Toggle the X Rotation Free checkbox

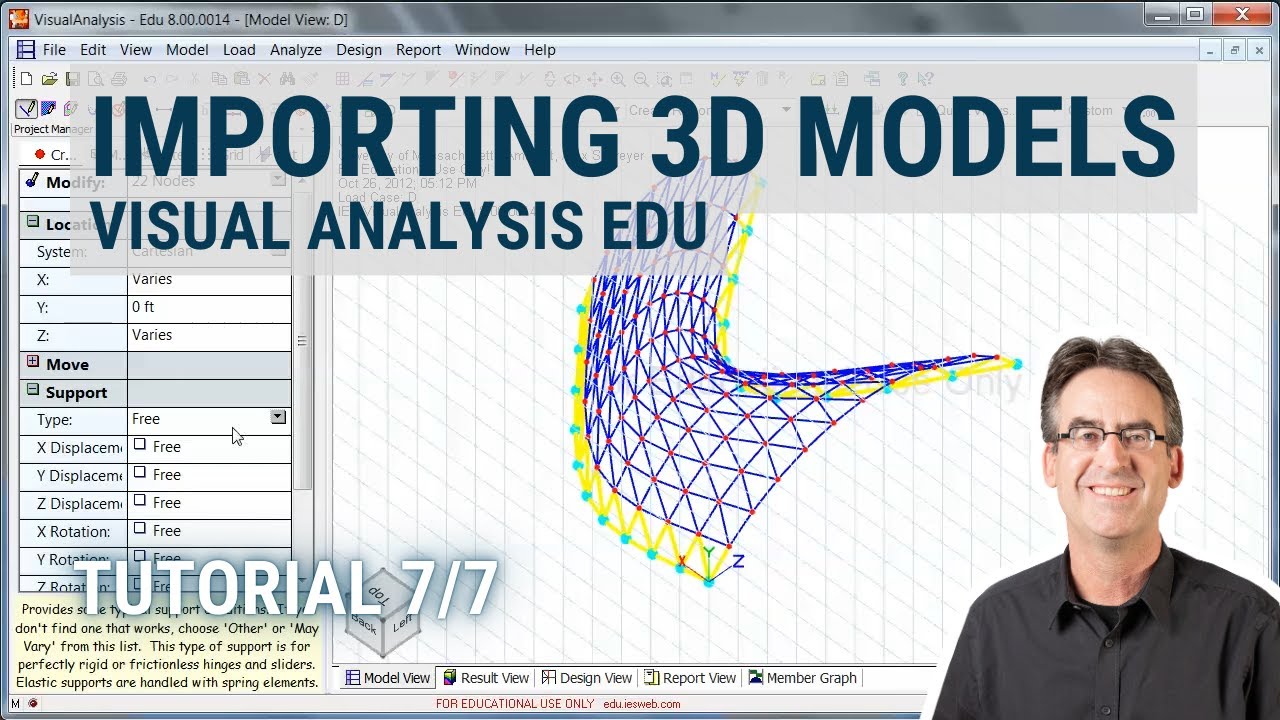tap(140, 528)
